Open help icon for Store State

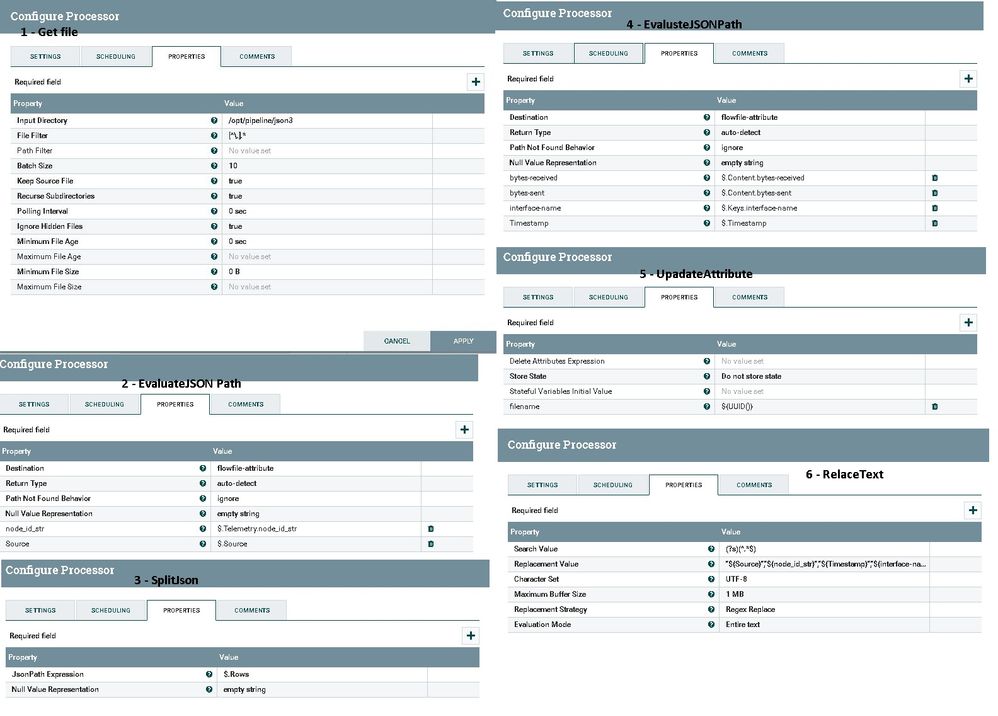pos(706,376)
